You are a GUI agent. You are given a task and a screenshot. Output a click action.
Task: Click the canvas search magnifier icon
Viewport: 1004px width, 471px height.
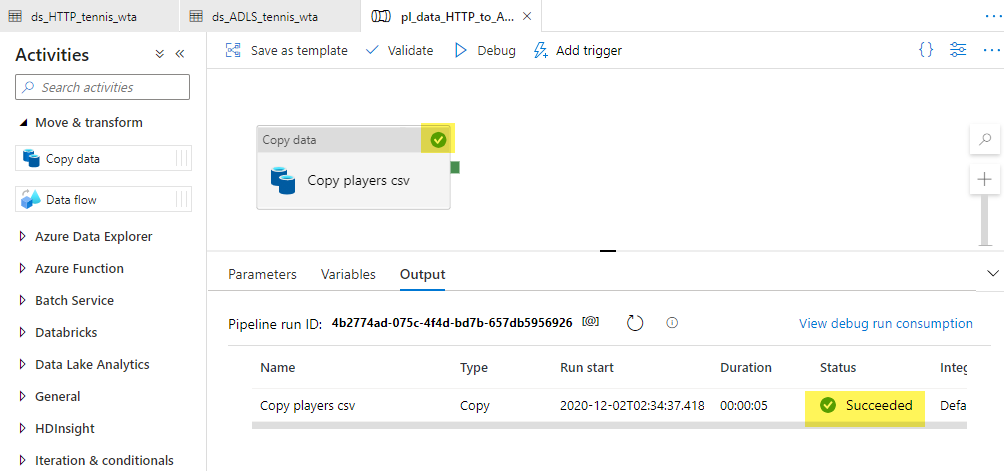pyautogui.click(x=985, y=140)
